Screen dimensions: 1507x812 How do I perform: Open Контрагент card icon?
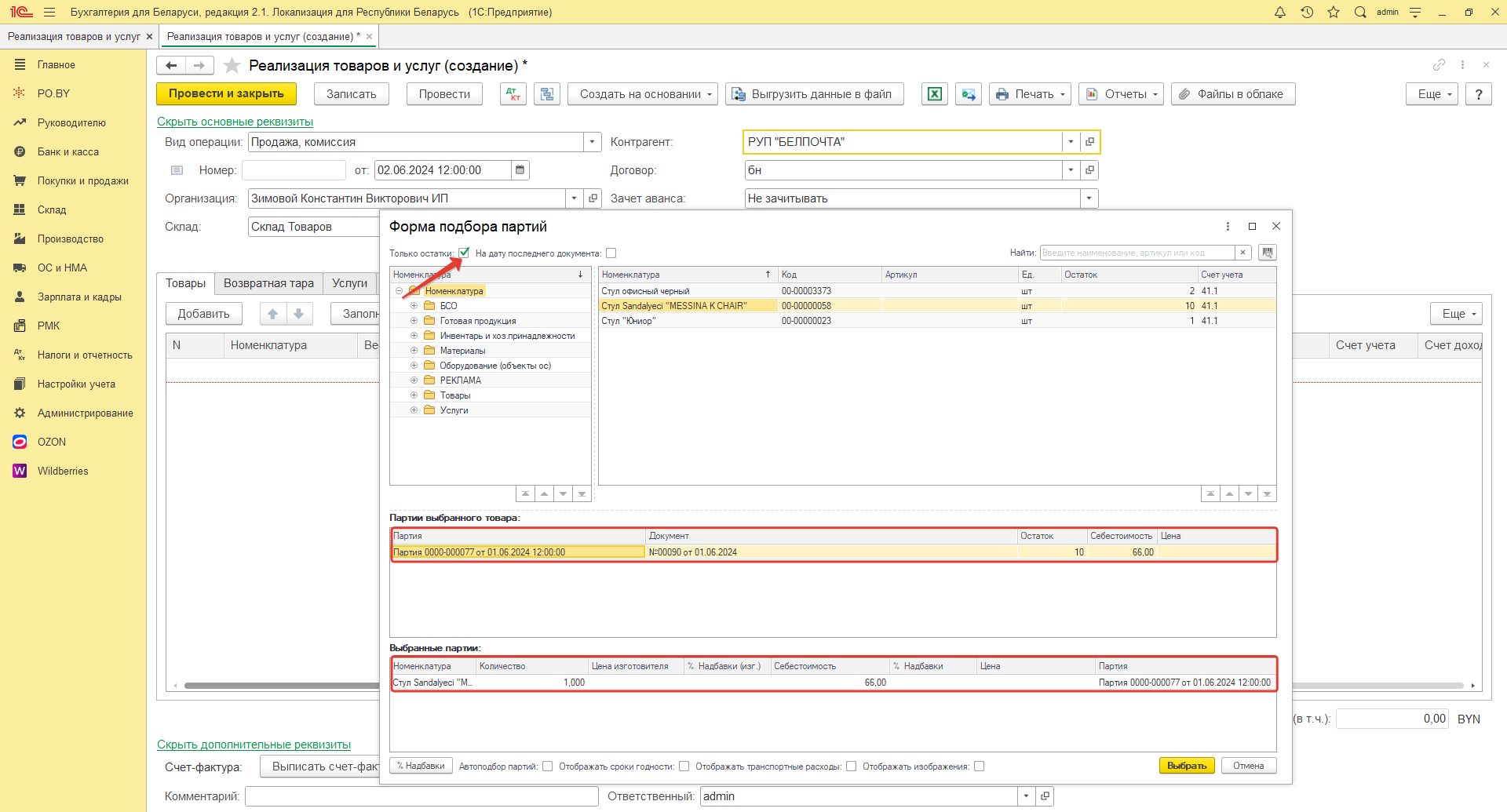point(1089,142)
